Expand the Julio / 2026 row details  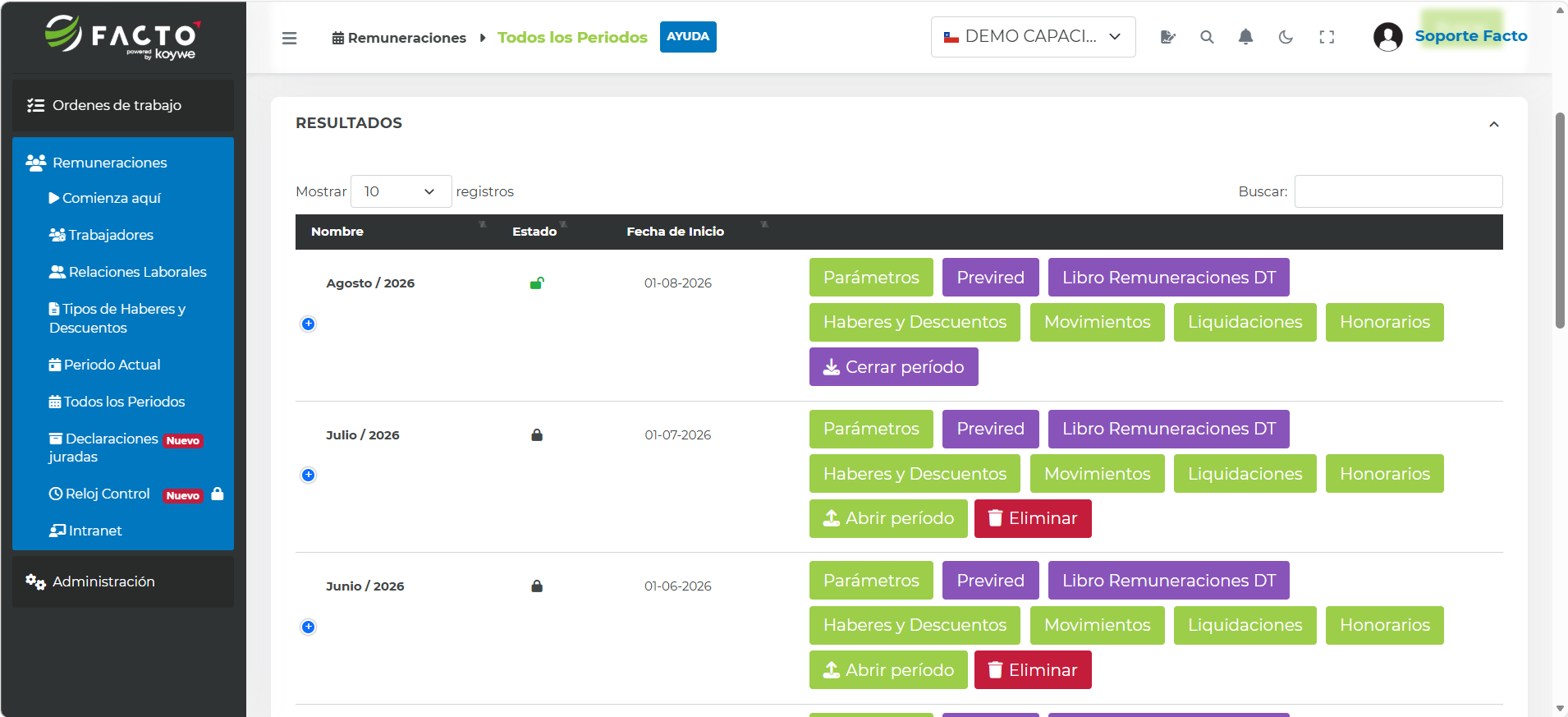tap(309, 475)
